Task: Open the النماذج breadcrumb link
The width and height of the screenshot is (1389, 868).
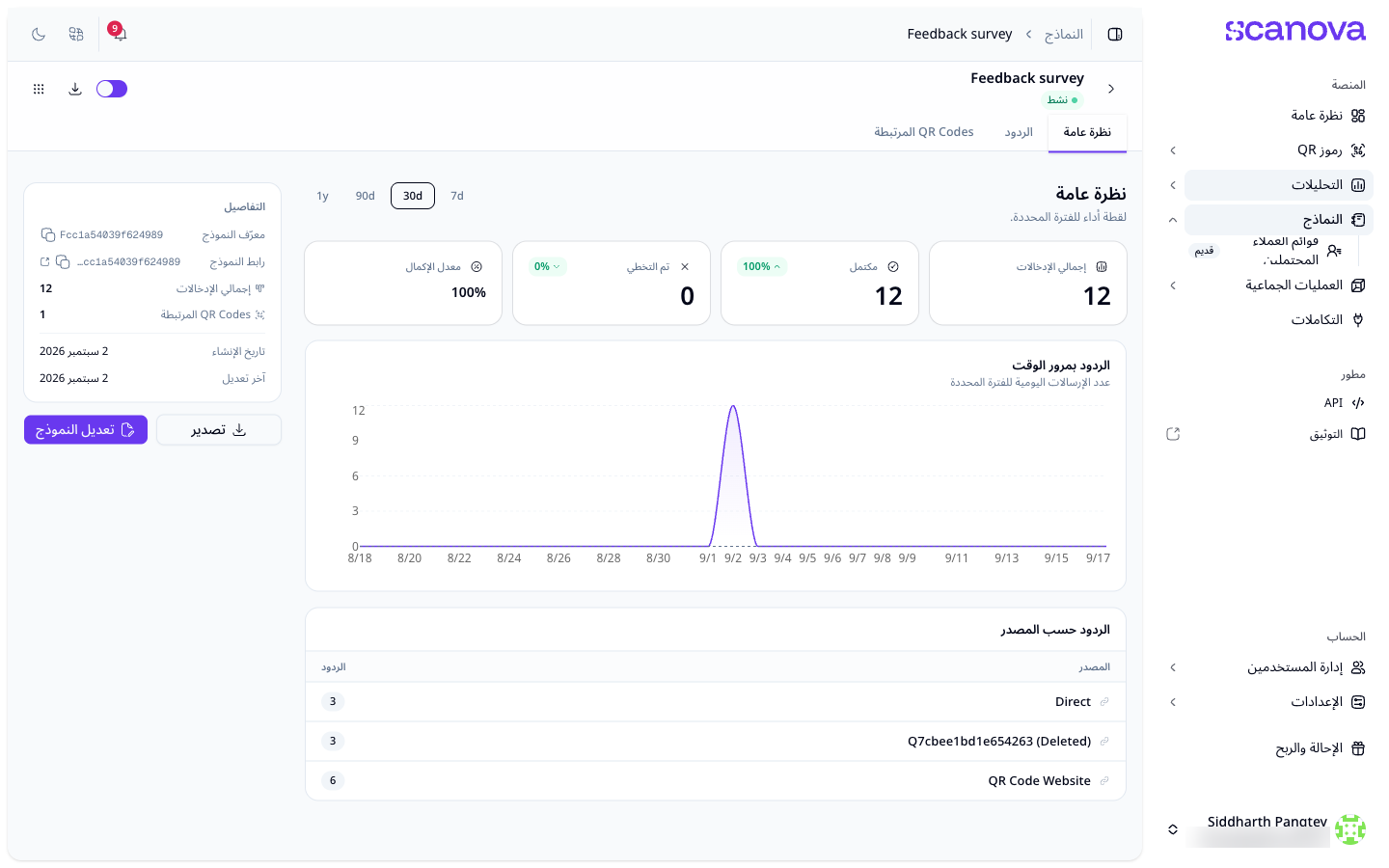Action: (1064, 34)
